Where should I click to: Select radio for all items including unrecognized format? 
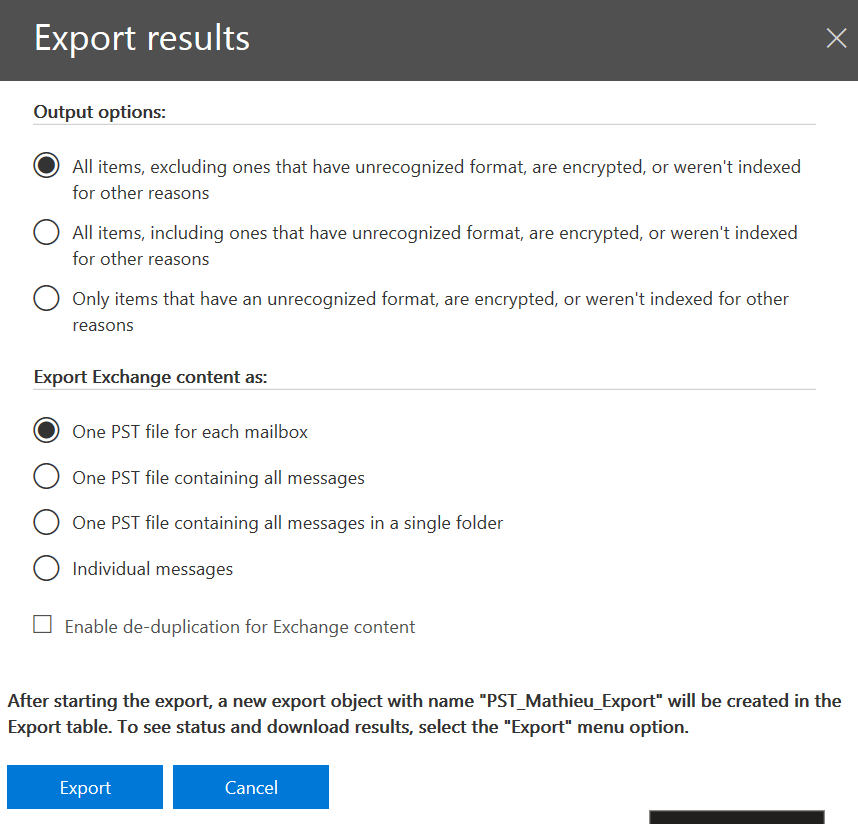47,232
